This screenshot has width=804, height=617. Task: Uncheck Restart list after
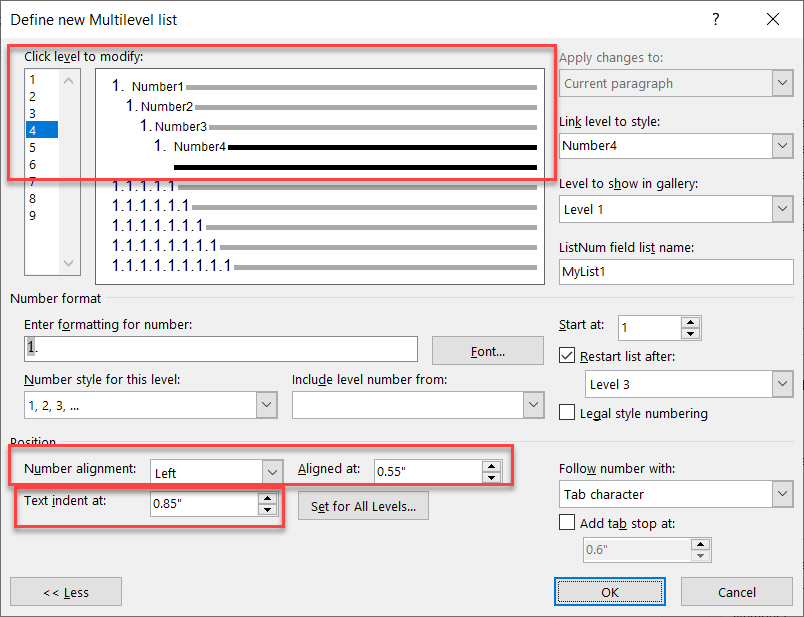click(x=567, y=355)
